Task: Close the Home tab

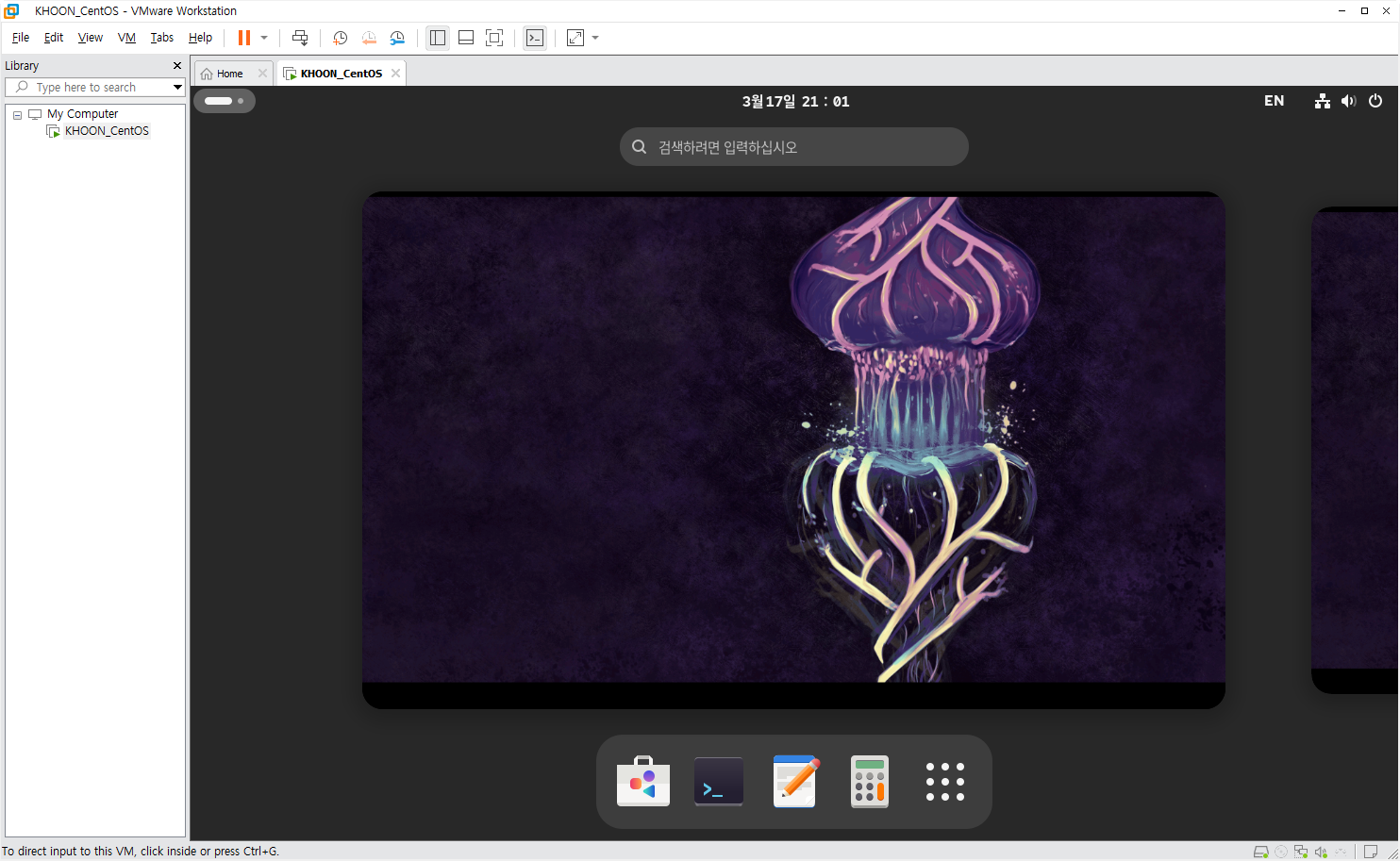Action: coord(262,74)
